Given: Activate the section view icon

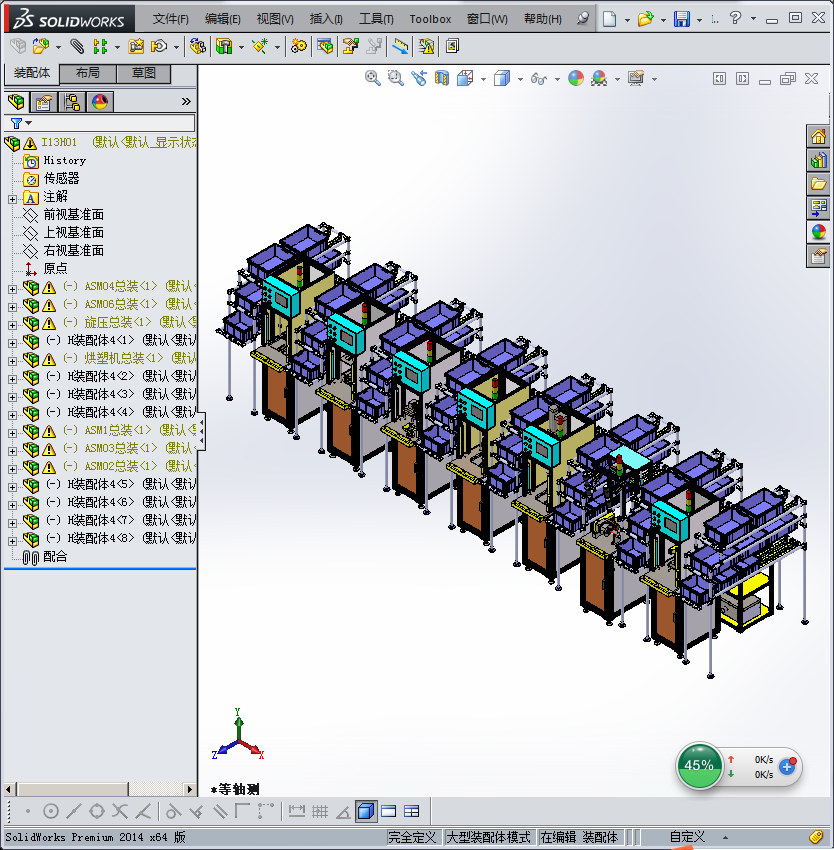Looking at the screenshot, I should pyautogui.click(x=442, y=79).
